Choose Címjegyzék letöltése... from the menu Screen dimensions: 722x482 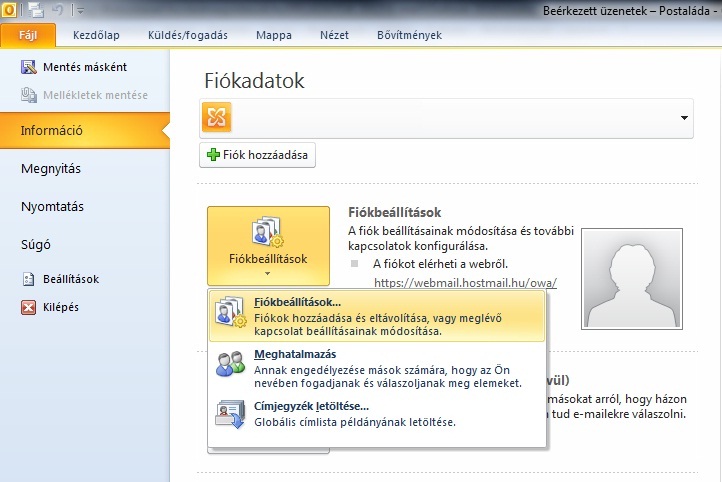(377, 414)
